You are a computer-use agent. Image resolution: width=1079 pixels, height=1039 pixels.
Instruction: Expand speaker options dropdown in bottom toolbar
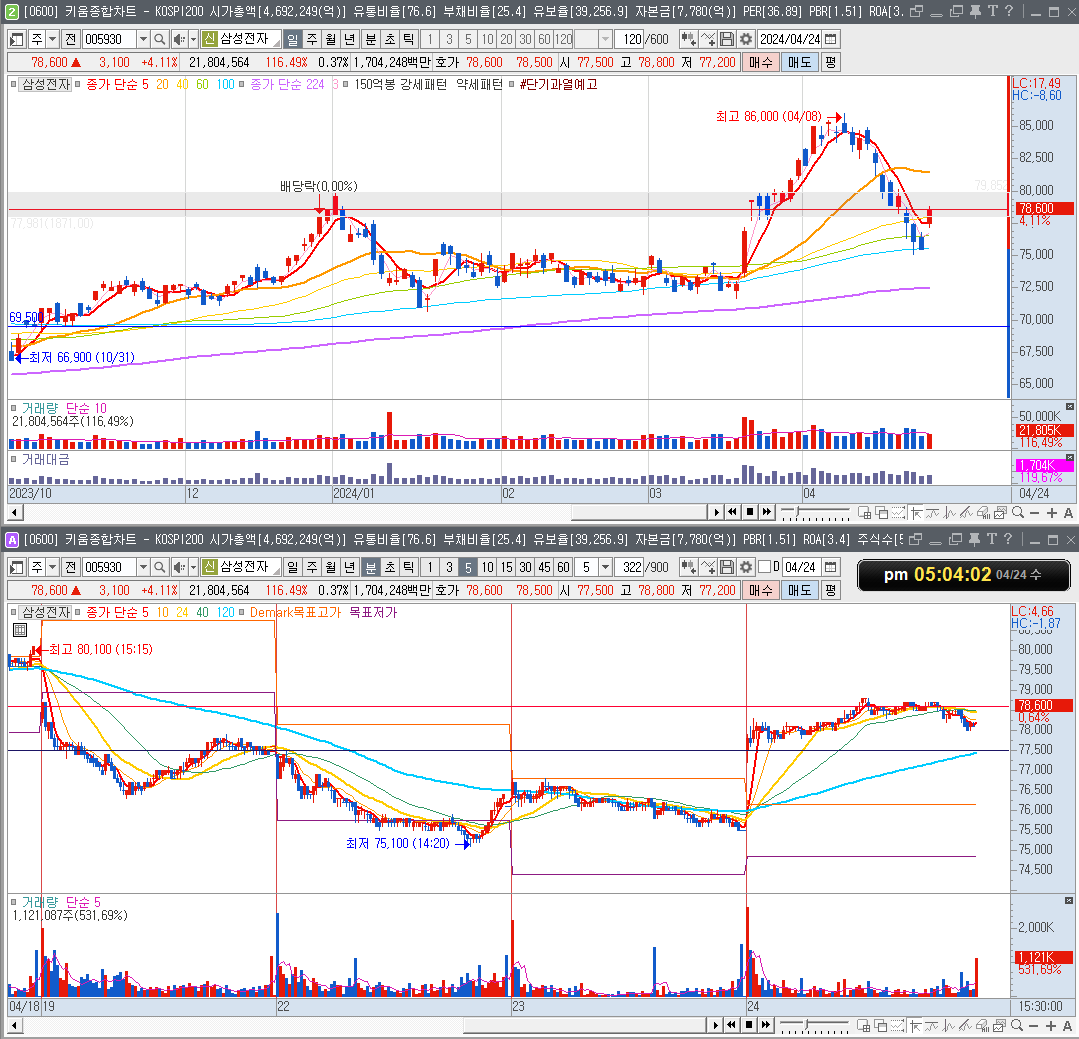(x=193, y=567)
